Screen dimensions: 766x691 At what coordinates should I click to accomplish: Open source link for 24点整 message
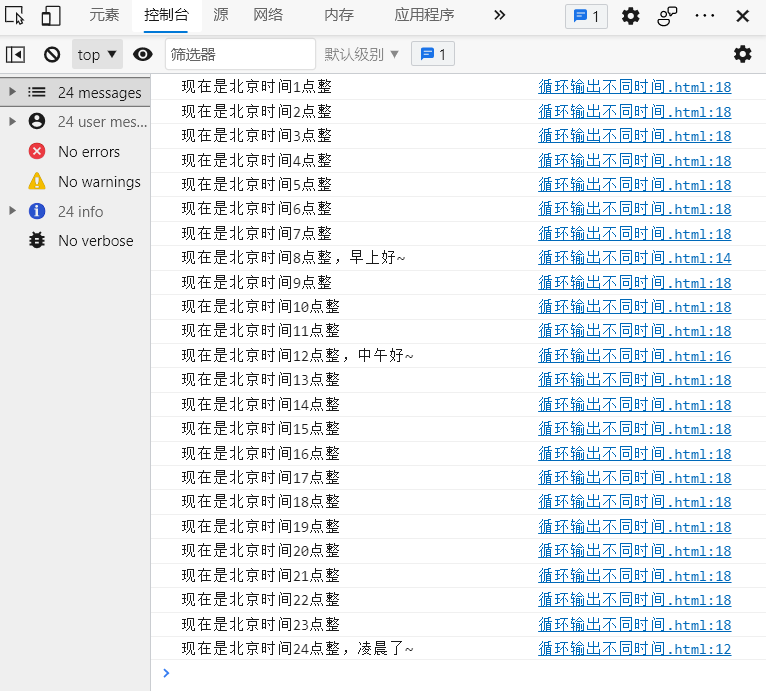[x=634, y=649]
